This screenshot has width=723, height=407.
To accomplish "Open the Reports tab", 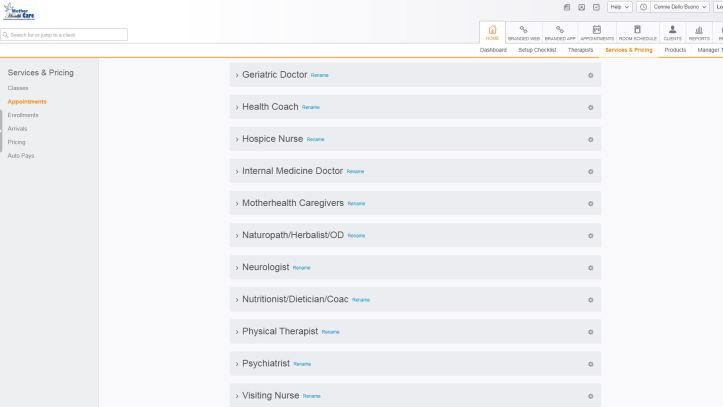I will (x=699, y=33).
